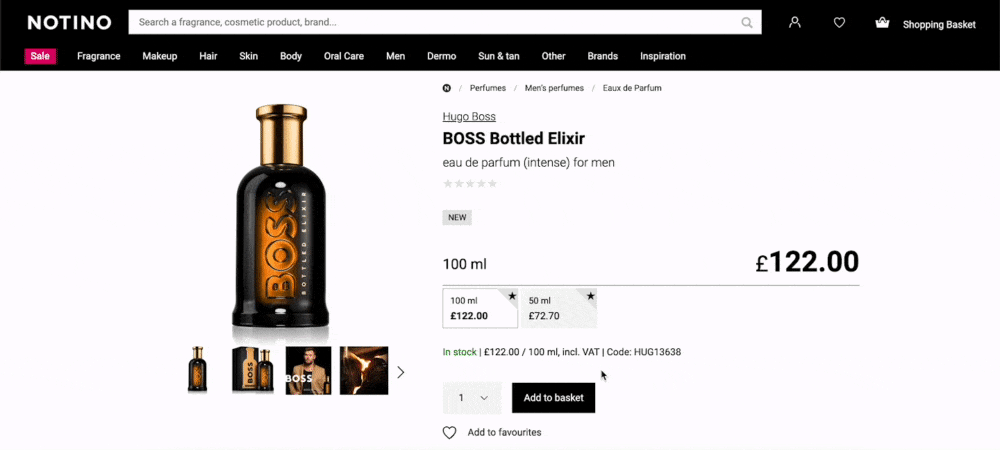
Task: Click the shopping basket icon
Action: 882,22
